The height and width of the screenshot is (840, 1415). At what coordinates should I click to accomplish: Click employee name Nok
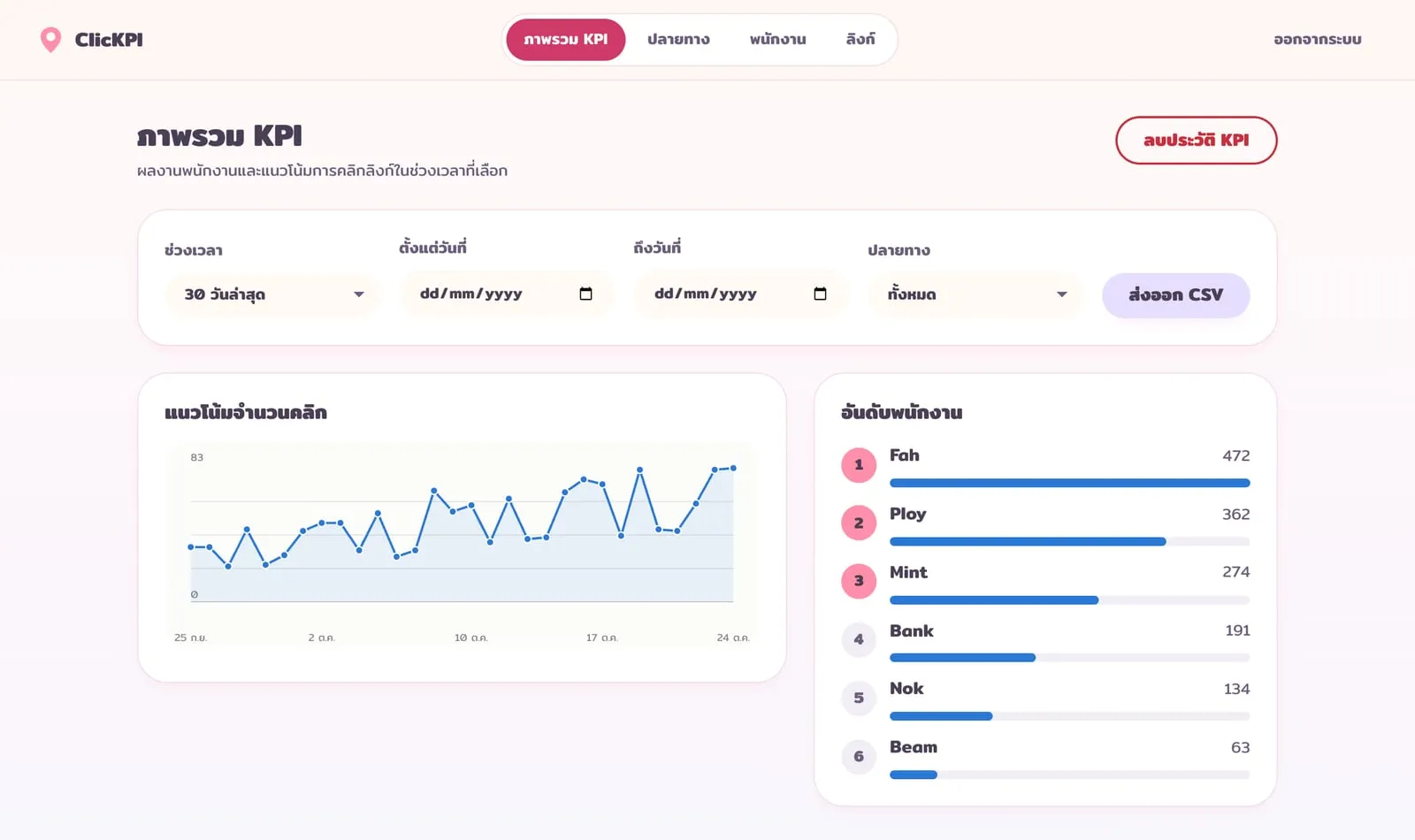(906, 689)
